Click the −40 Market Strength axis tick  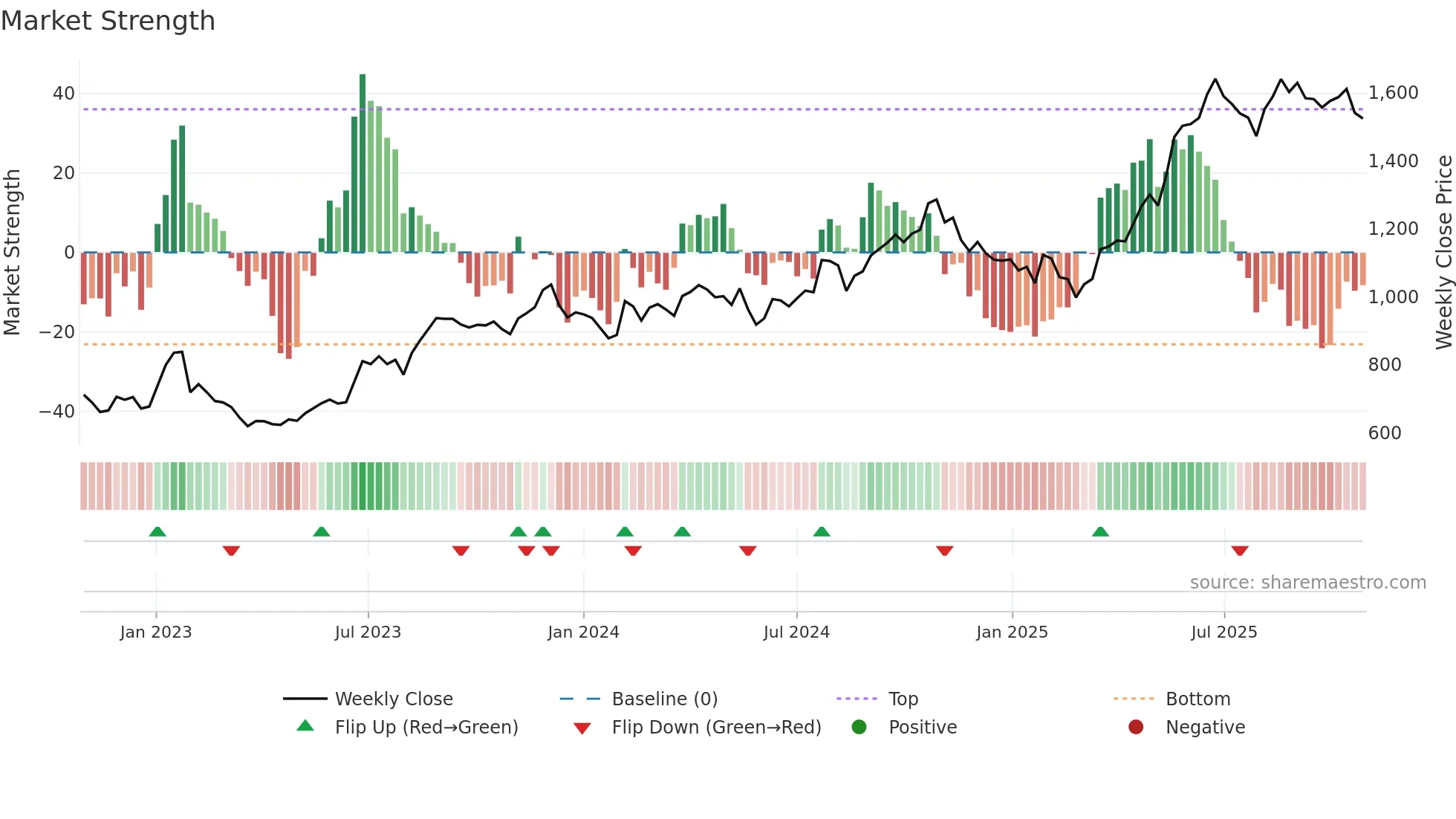pyautogui.click(x=57, y=412)
